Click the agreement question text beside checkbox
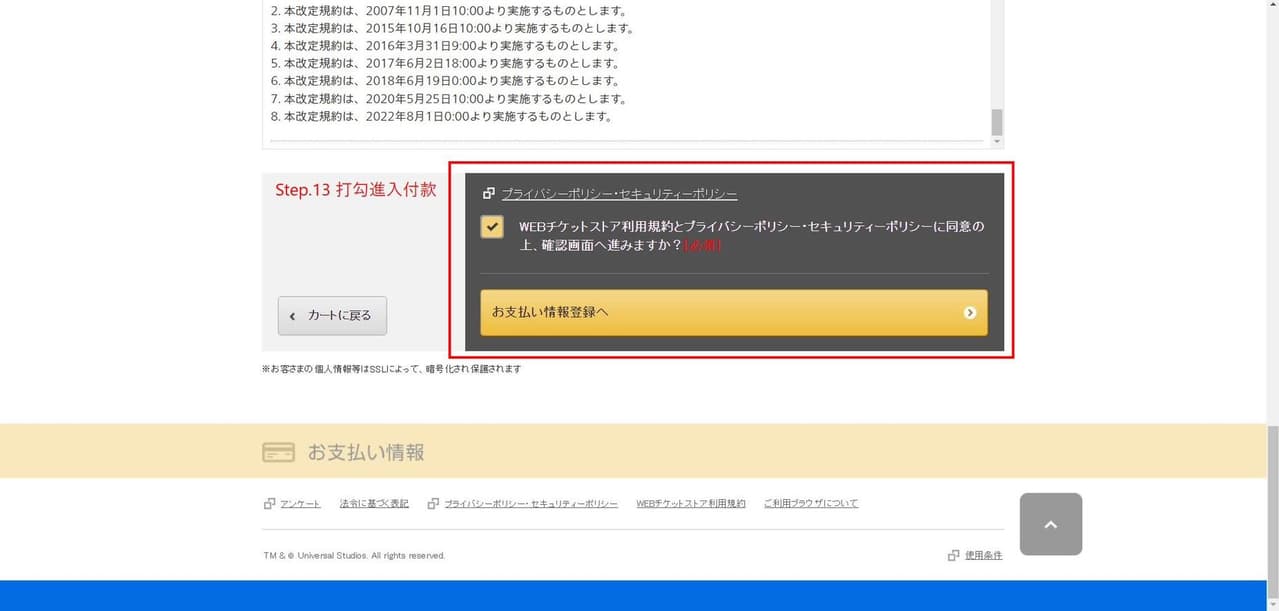This screenshot has width=1279, height=611. coord(751,235)
